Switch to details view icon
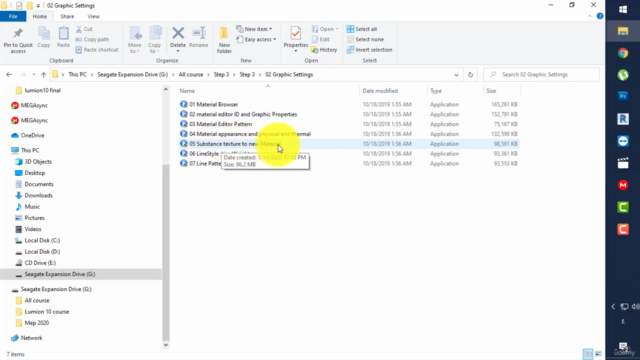The height and width of the screenshot is (360, 640). pos(587,353)
